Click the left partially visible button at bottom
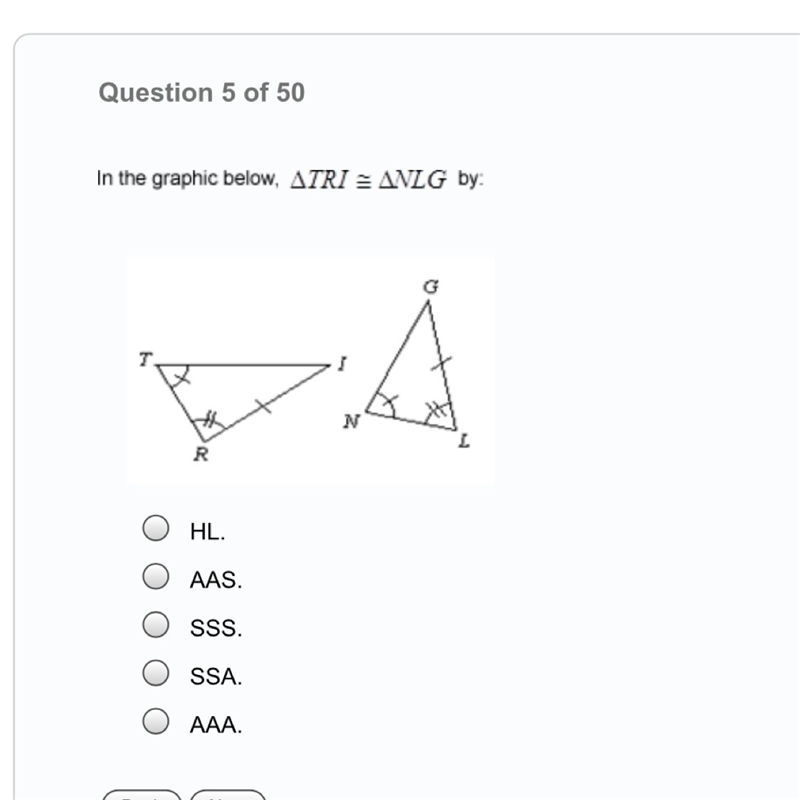This screenshot has height=800, width=800. 142,795
